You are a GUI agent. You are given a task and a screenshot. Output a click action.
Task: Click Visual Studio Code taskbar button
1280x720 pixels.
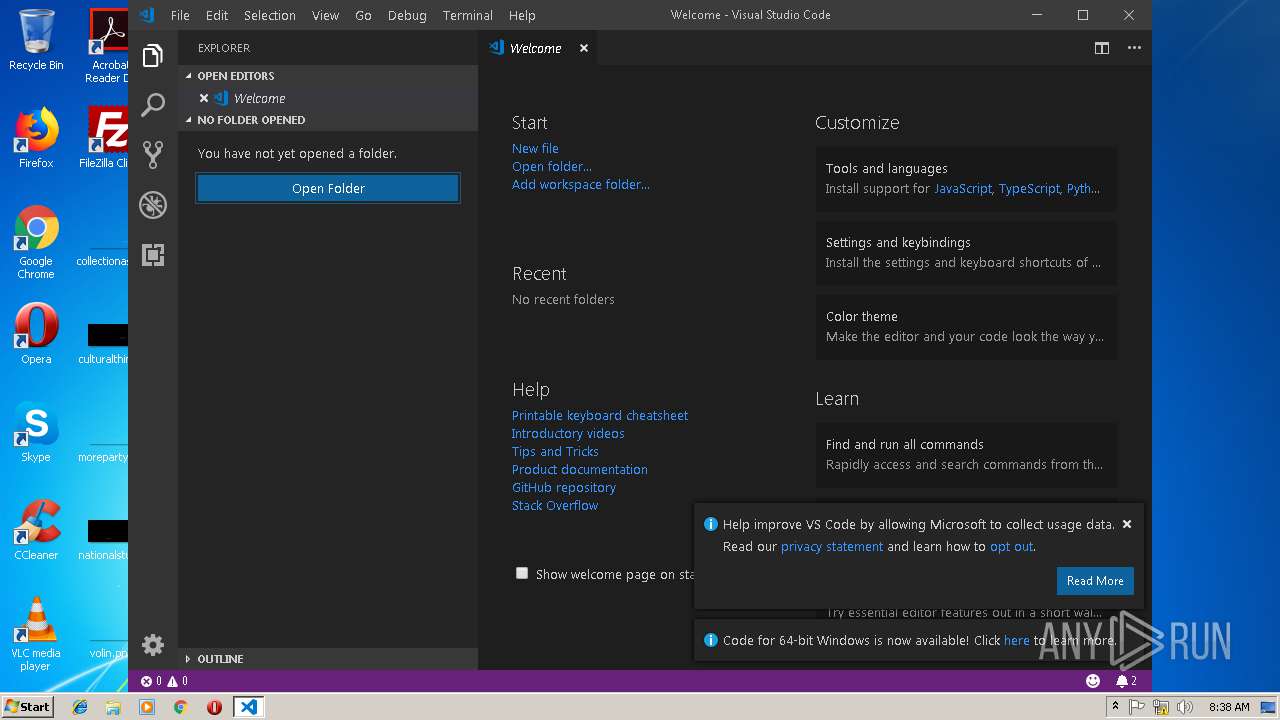pyautogui.click(x=248, y=707)
